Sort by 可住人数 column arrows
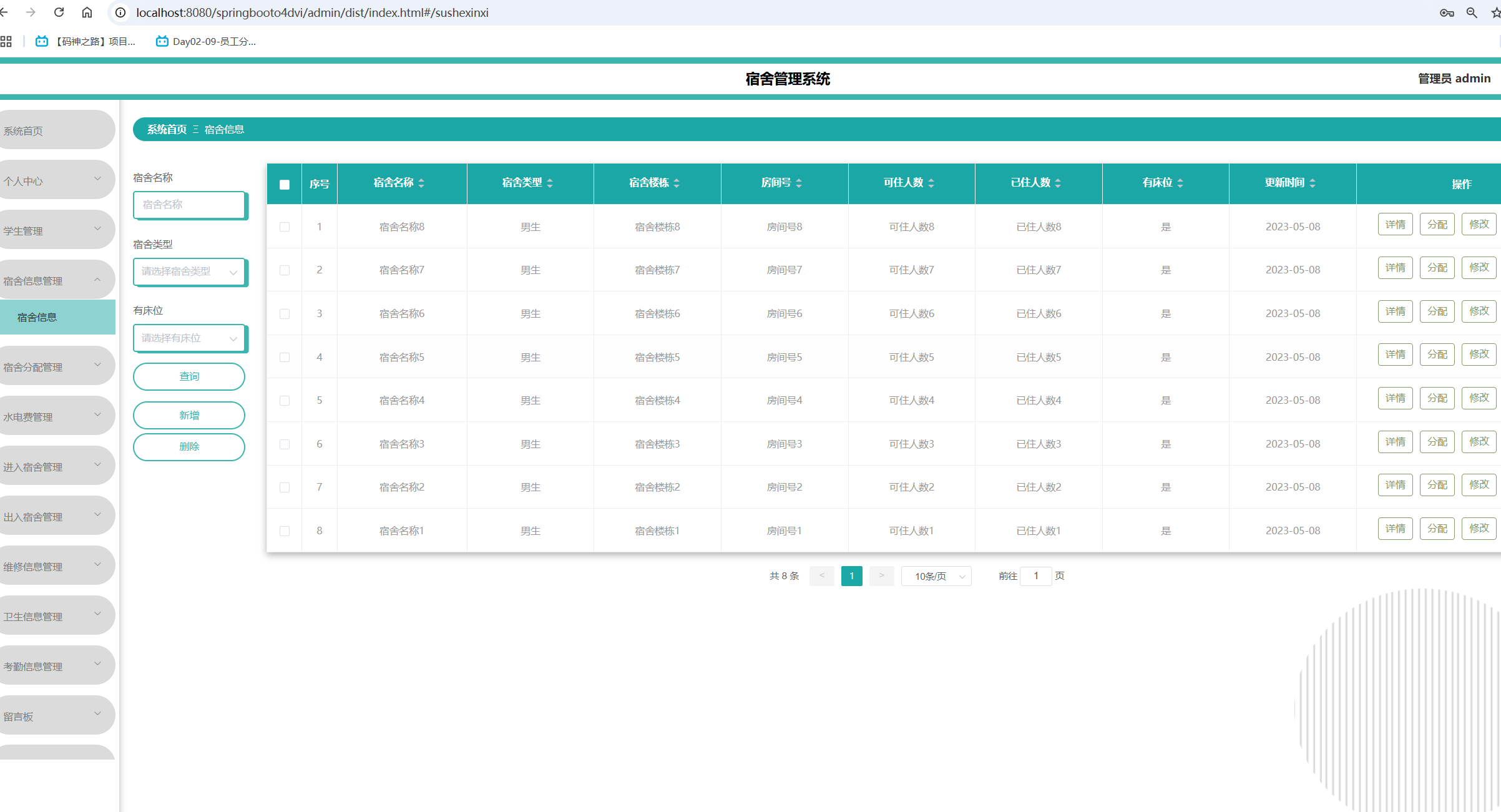The image size is (1501, 812). coord(931,183)
